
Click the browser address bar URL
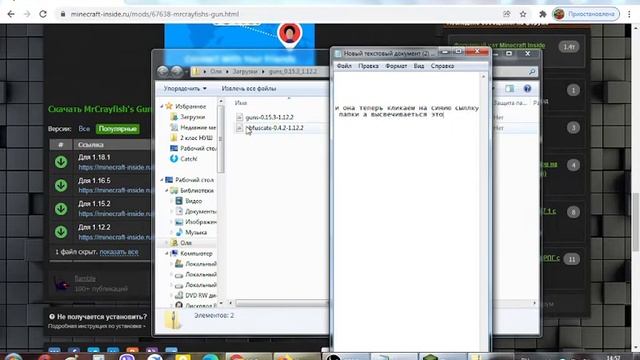pos(154,14)
